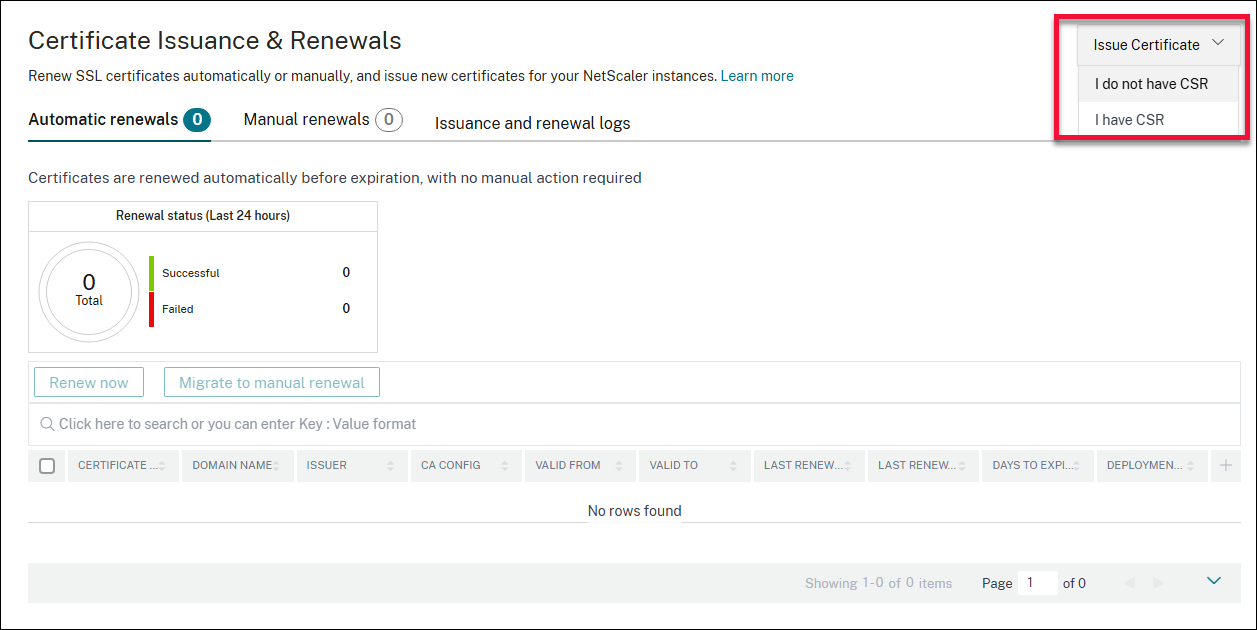Go to the previous page with the left arrow
1257x630 pixels.
point(1130,582)
